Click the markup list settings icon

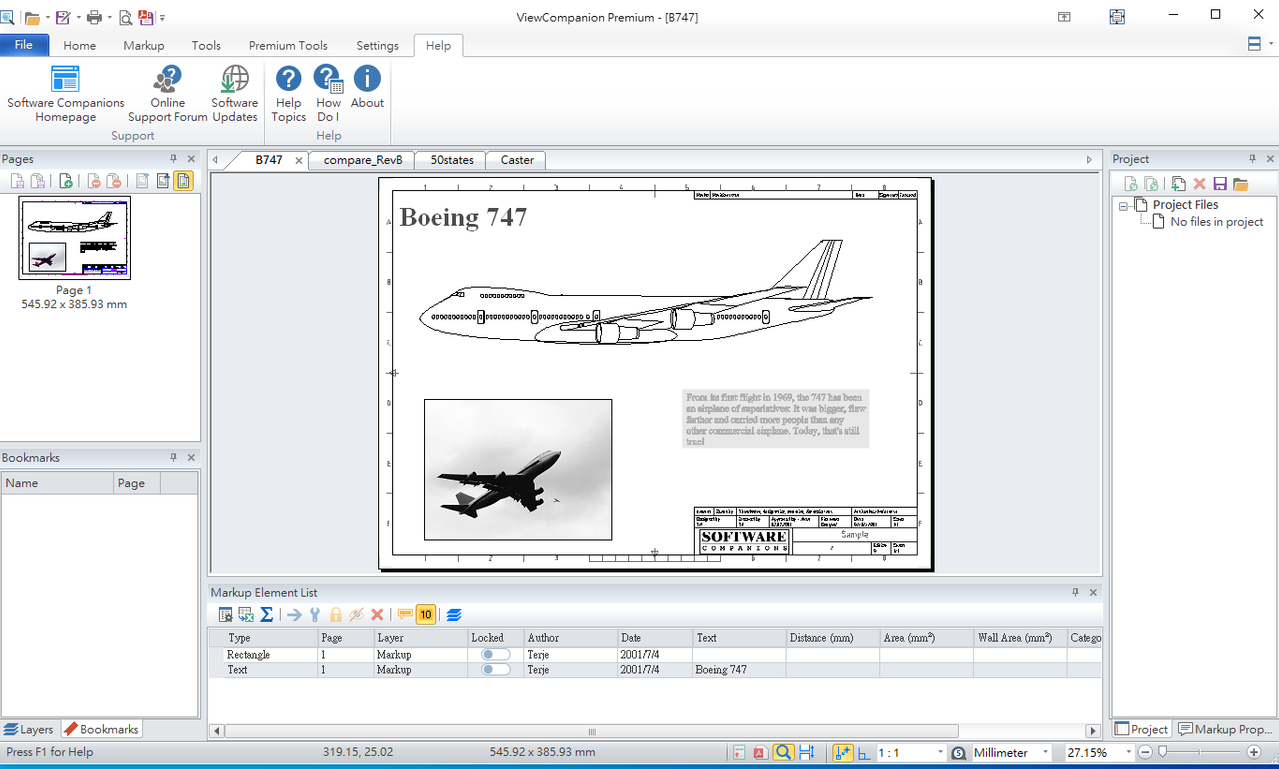[226, 615]
